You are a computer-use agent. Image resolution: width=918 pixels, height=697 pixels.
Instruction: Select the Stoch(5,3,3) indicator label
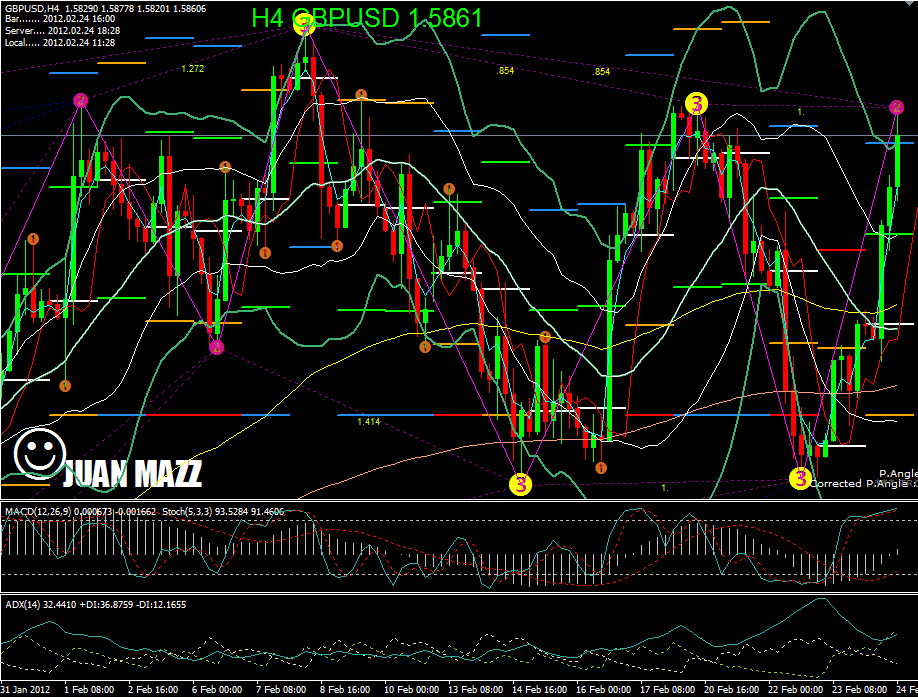(238, 511)
